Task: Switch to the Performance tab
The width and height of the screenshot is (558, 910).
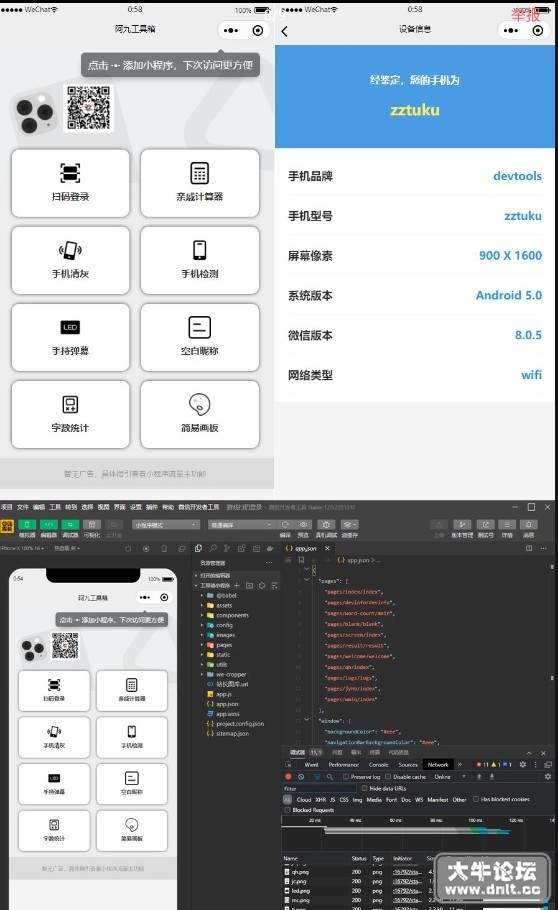Action: (x=344, y=765)
